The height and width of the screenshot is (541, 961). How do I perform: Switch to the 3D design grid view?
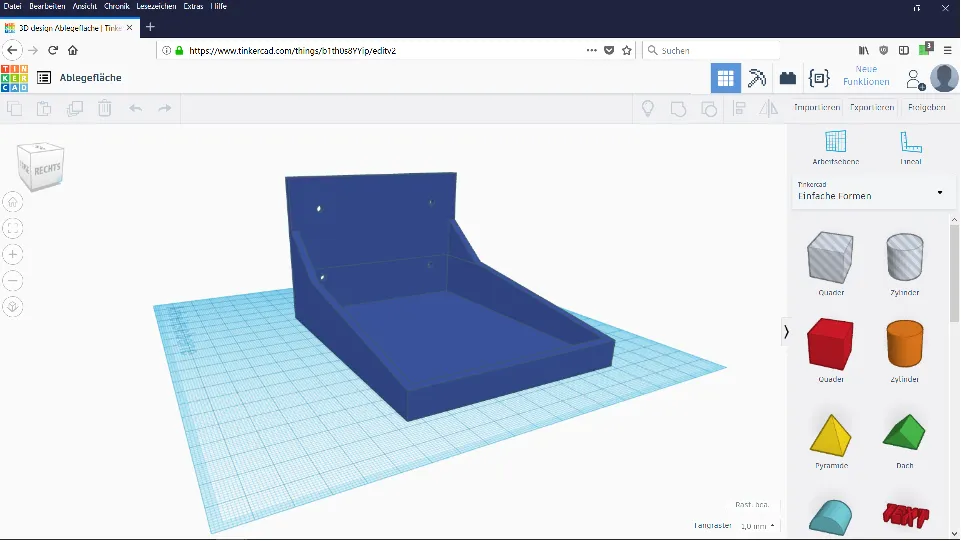(x=726, y=78)
